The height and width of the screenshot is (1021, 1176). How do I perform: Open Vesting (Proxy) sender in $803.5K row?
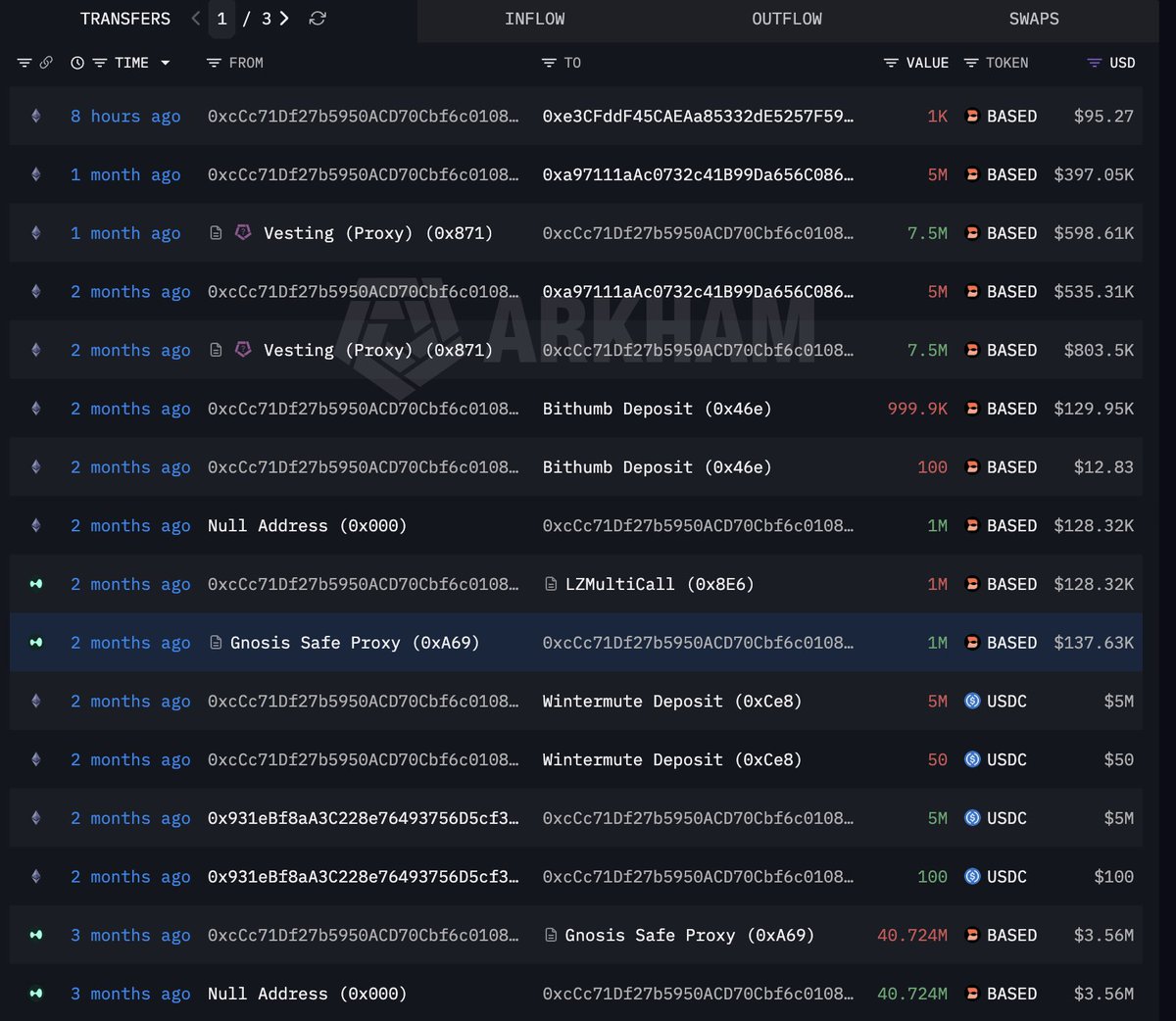[378, 351]
